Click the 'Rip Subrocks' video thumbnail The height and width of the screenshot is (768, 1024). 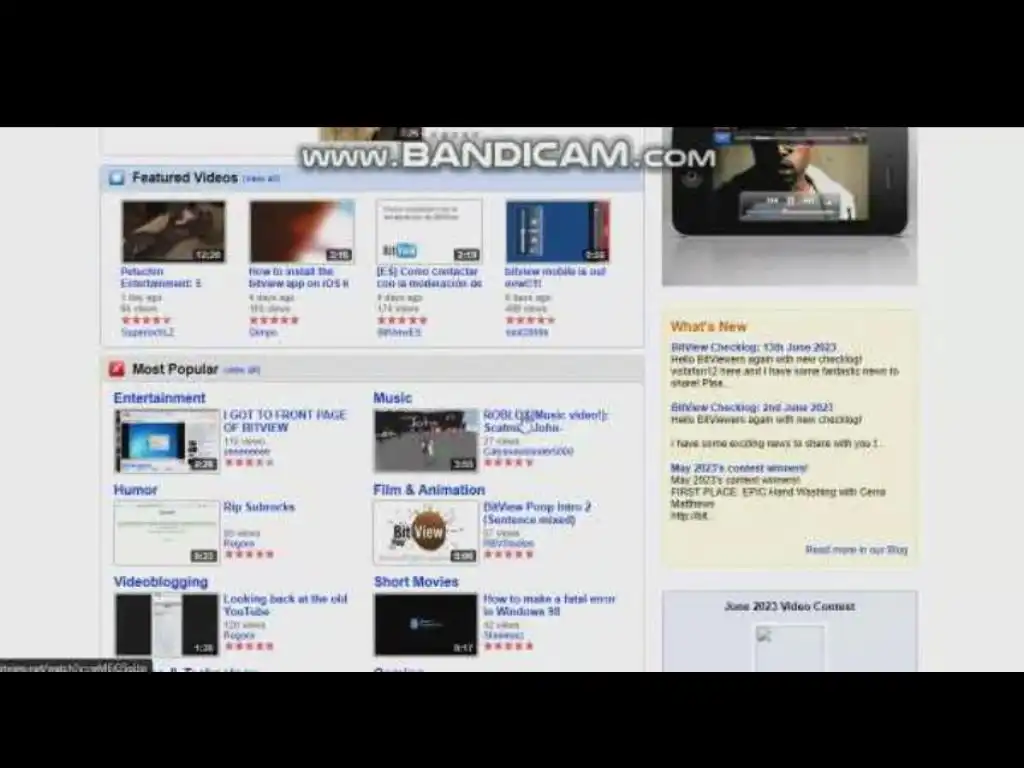pyautogui.click(x=167, y=533)
